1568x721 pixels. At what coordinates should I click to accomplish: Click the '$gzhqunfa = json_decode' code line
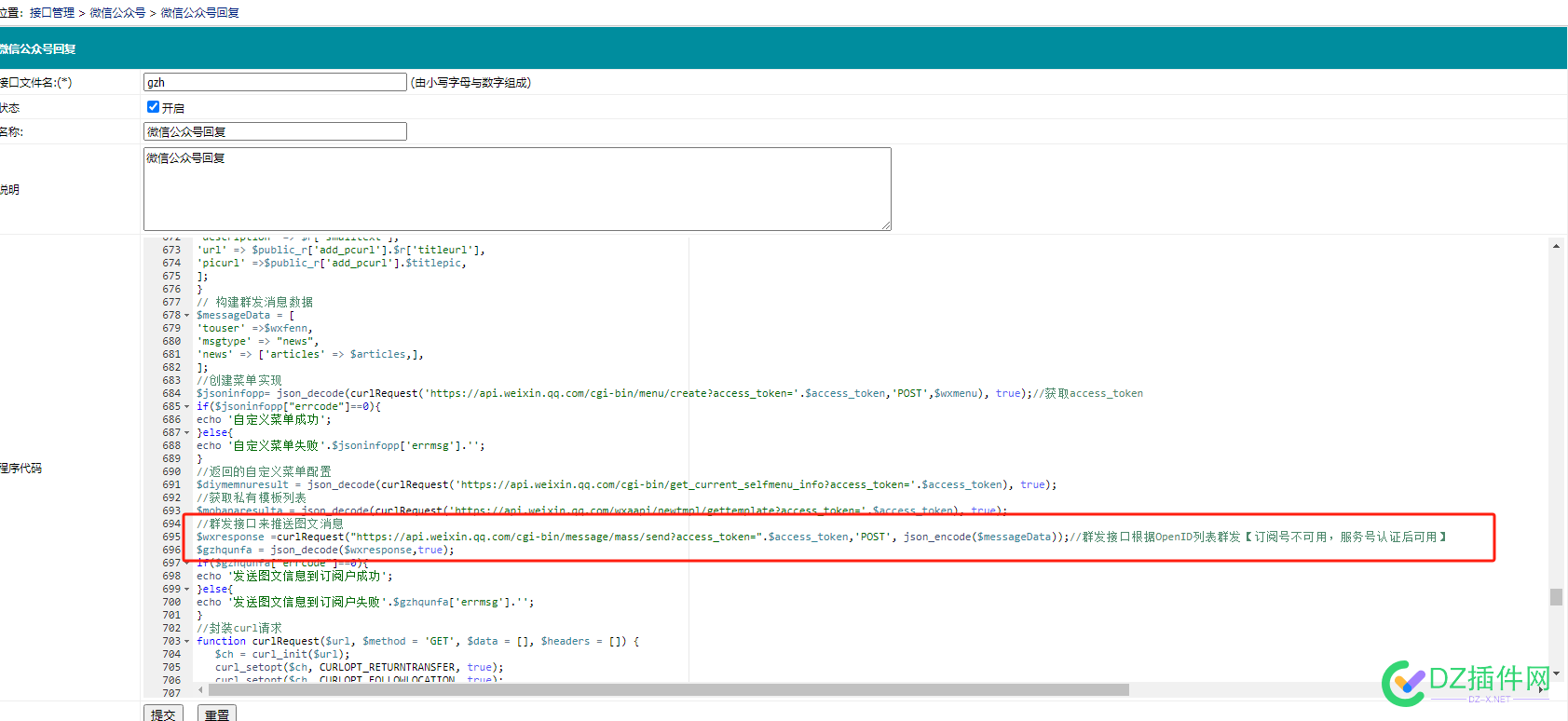click(326, 550)
